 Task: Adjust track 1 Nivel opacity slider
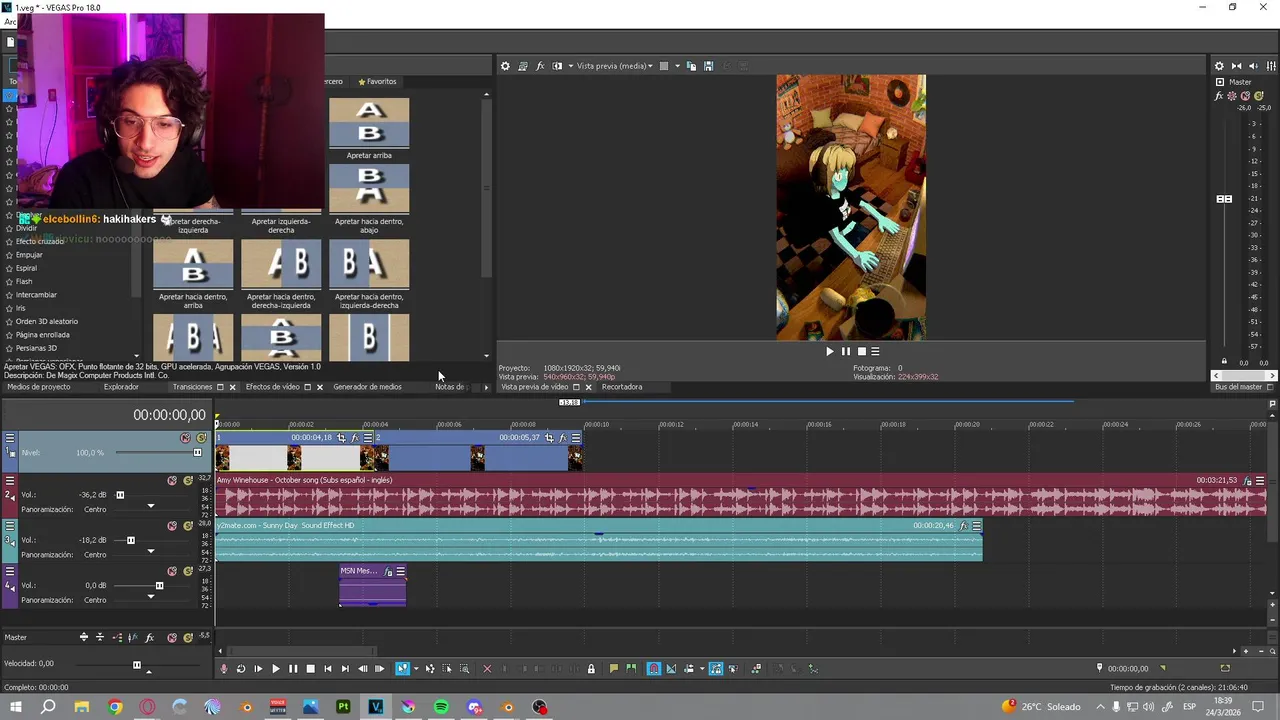click(x=197, y=453)
